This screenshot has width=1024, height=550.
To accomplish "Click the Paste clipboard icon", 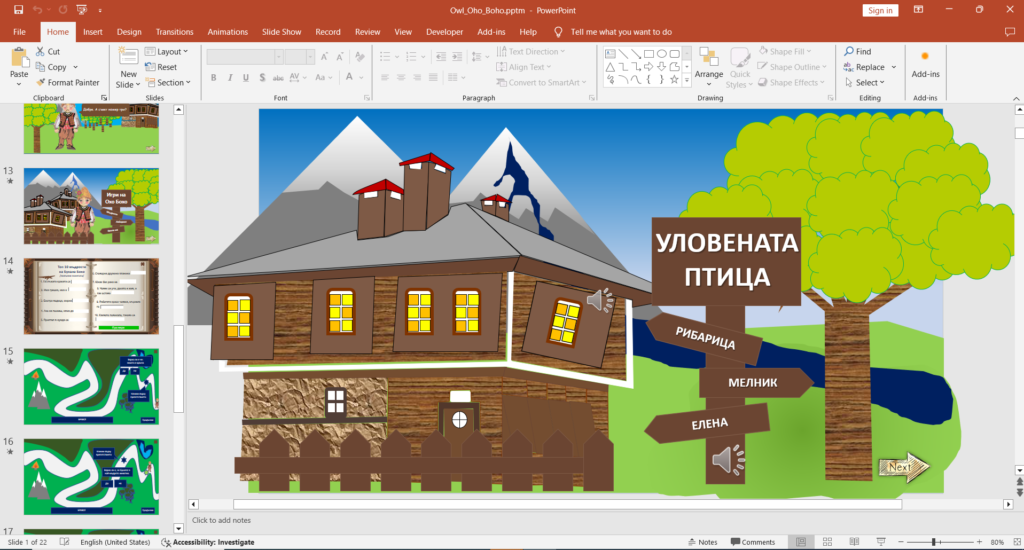I will 19,57.
